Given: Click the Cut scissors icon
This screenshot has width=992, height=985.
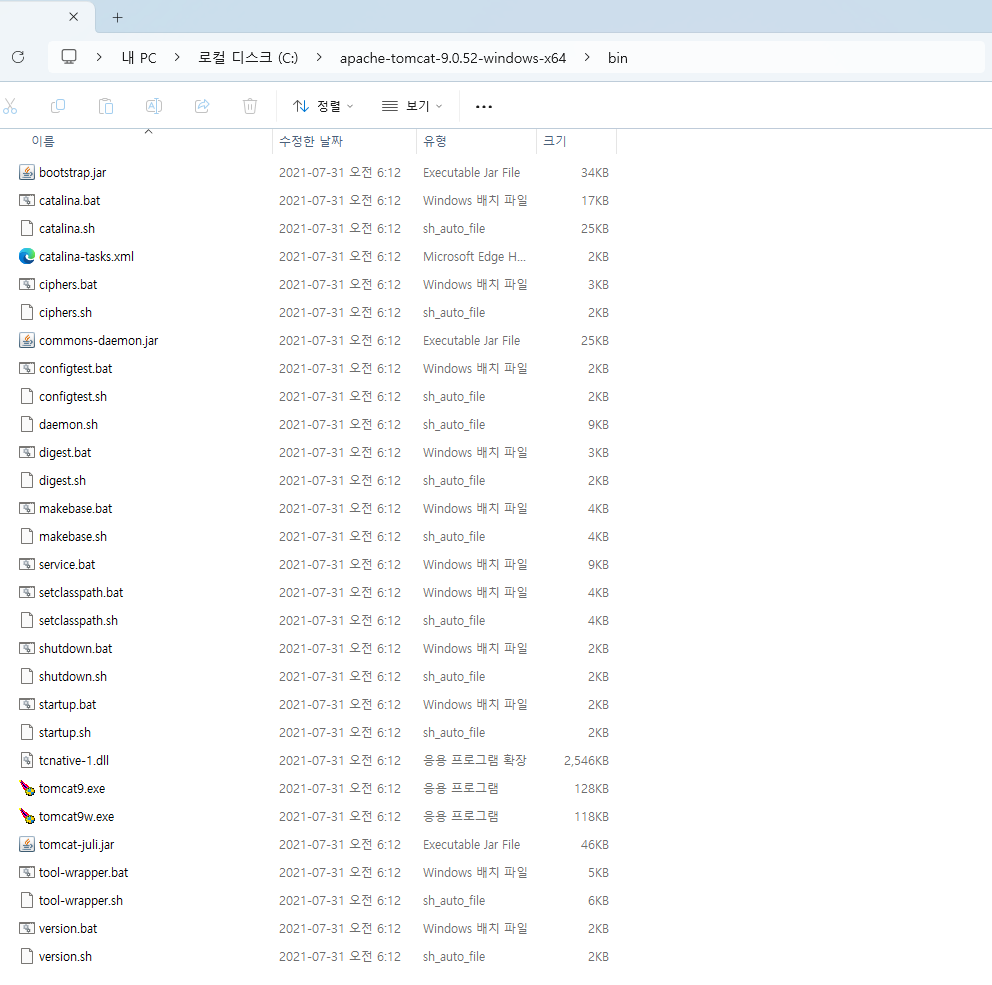Looking at the screenshot, I should point(10,106).
